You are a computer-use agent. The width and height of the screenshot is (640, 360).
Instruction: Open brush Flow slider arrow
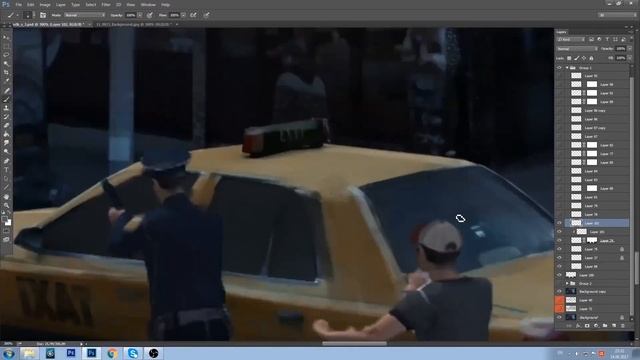(x=183, y=15)
